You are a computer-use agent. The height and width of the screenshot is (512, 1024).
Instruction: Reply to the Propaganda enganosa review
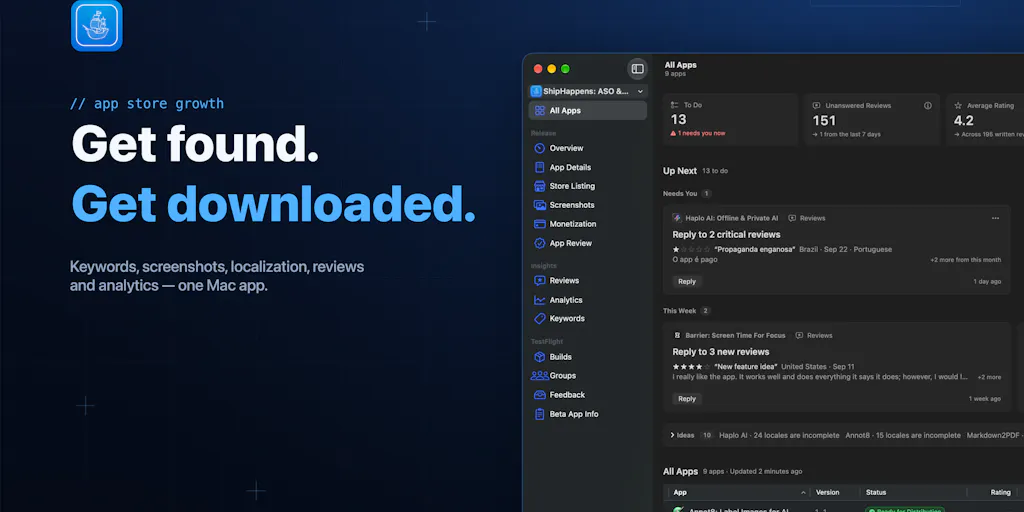click(687, 281)
